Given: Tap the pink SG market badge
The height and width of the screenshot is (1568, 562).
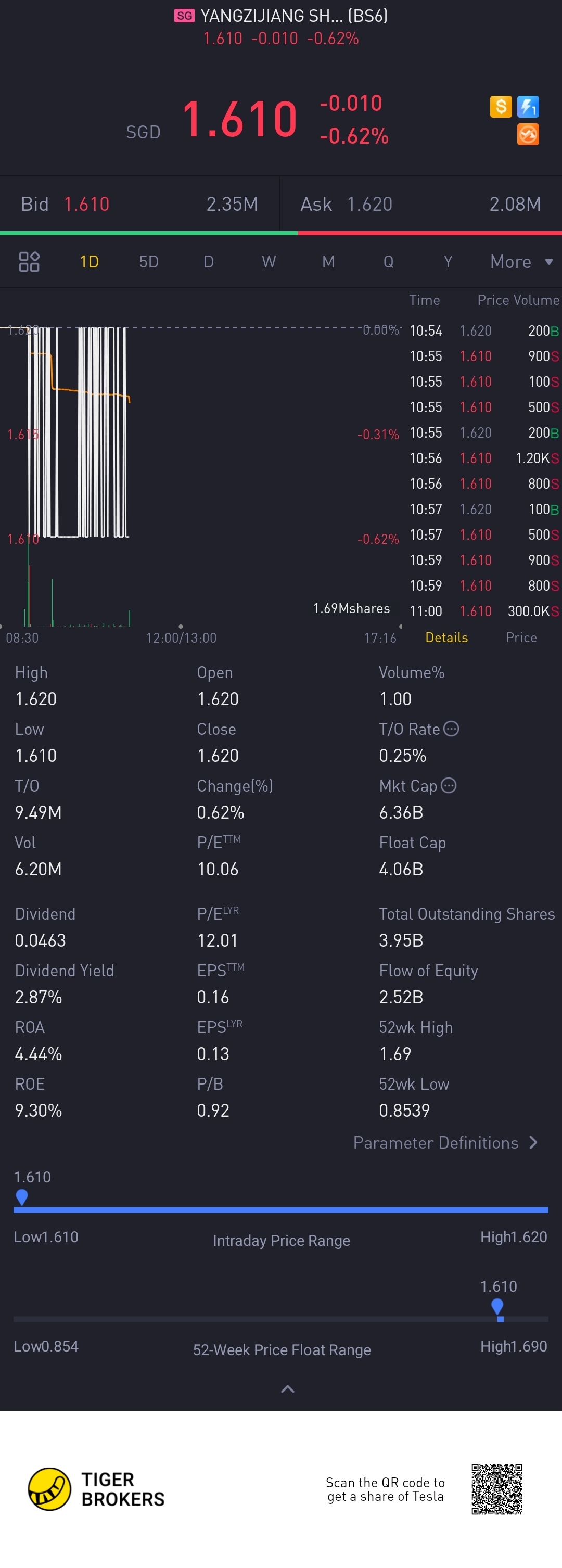Looking at the screenshot, I should (x=184, y=16).
